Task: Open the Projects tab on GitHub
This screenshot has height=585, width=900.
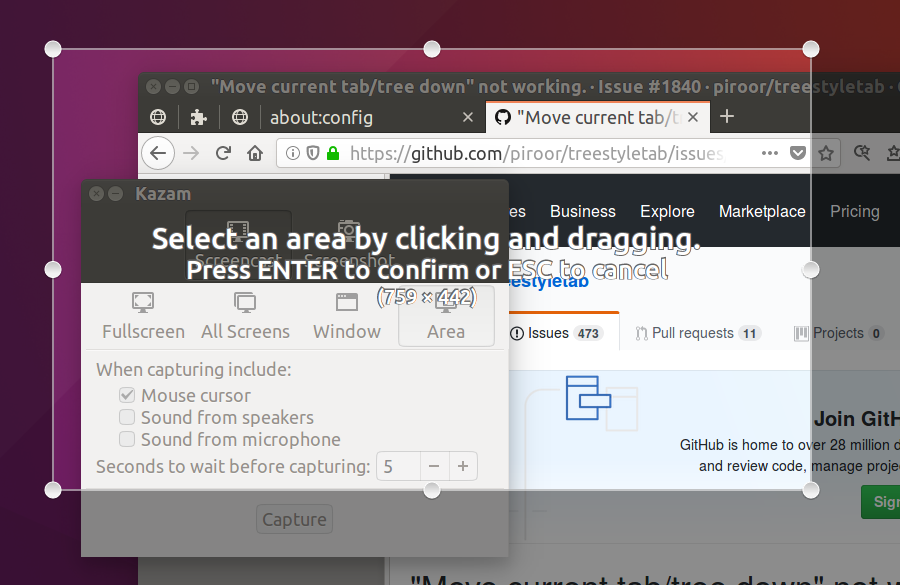Action: pyautogui.click(x=839, y=333)
